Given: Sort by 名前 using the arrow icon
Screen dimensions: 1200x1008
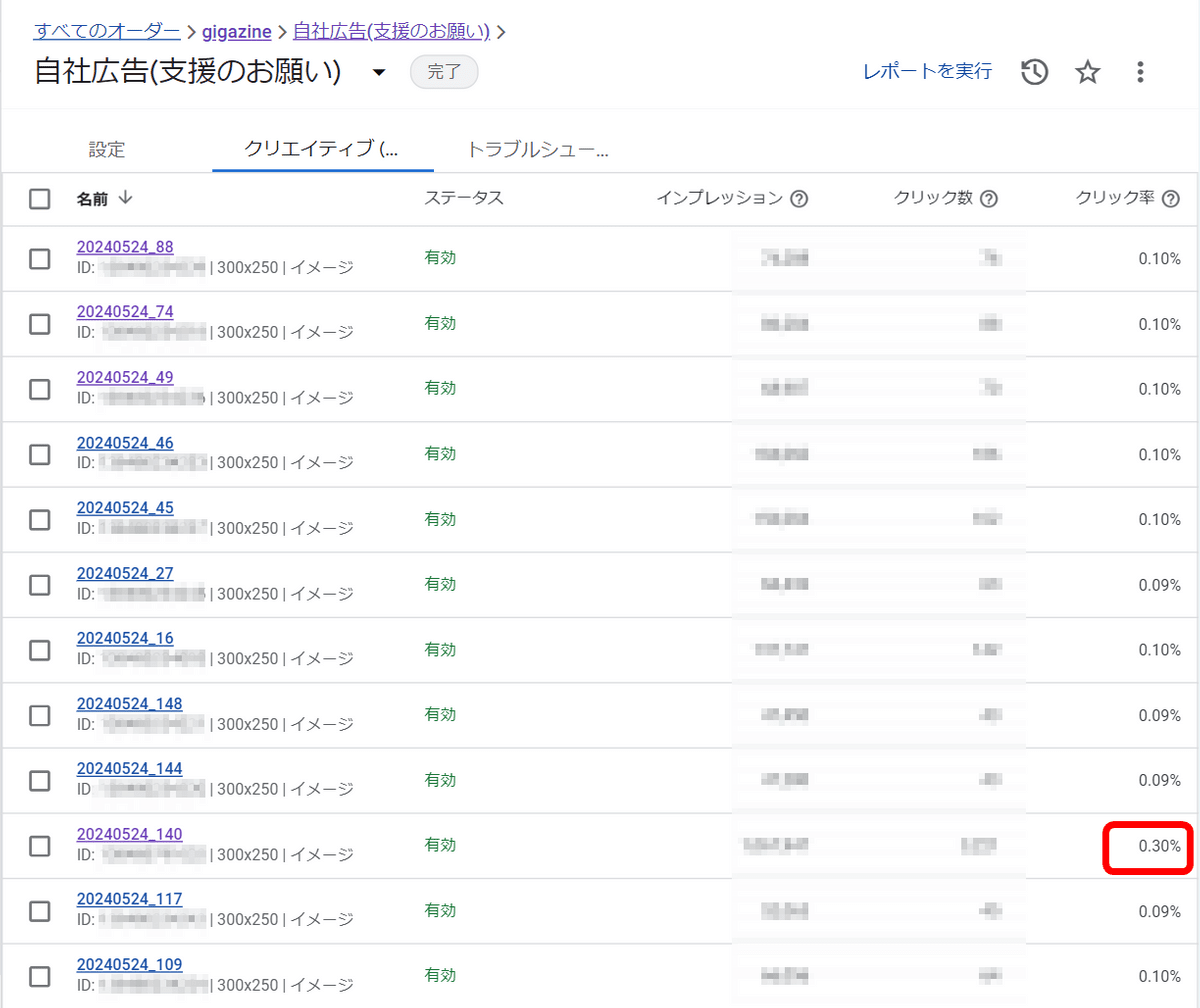Looking at the screenshot, I should tap(125, 198).
